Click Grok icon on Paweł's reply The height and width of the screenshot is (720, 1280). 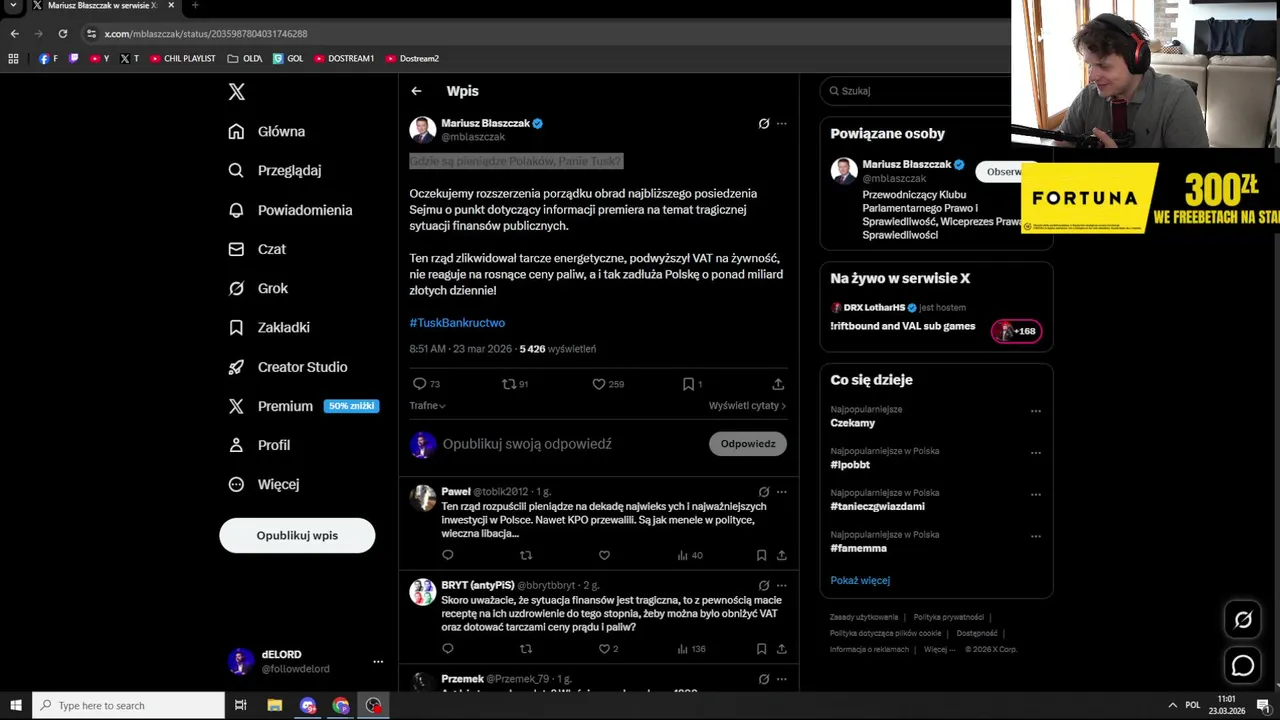[764, 492]
